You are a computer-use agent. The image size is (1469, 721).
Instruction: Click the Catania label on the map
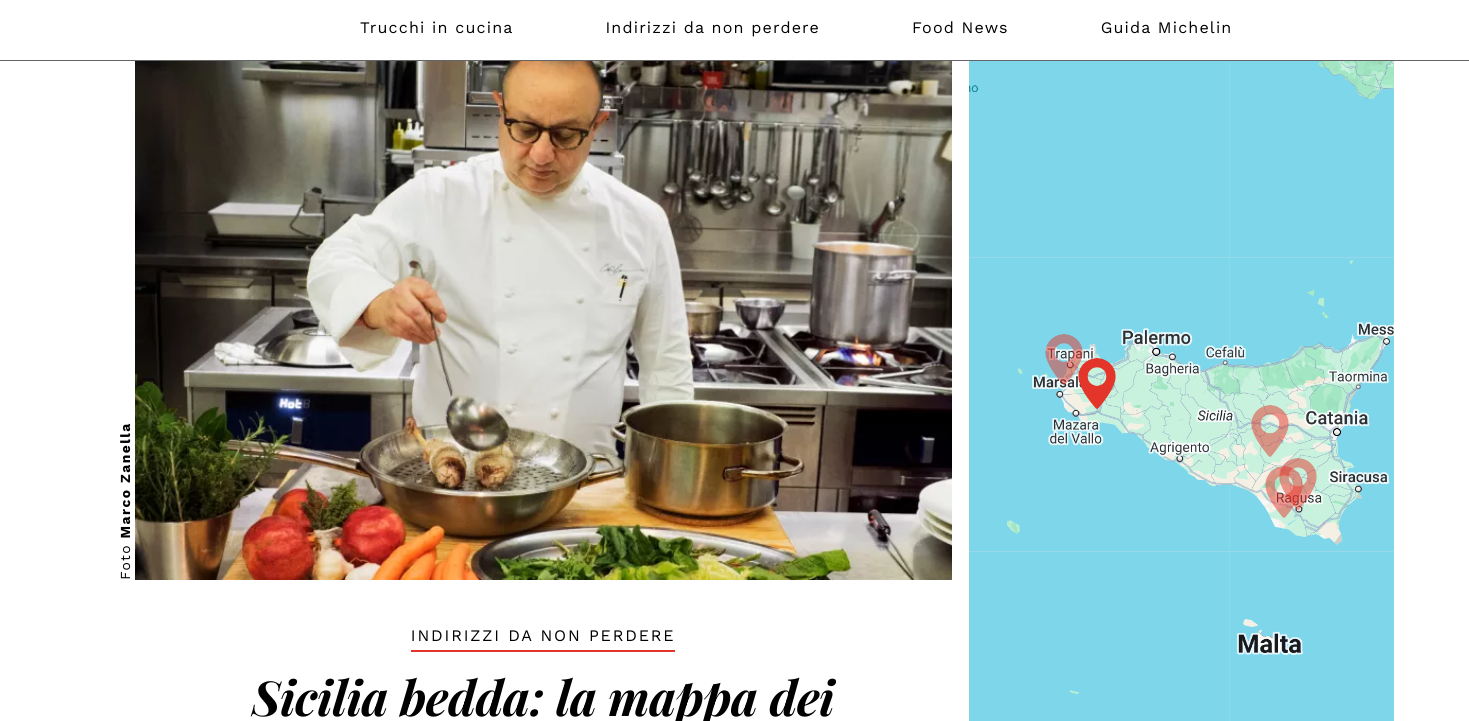coord(1336,418)
